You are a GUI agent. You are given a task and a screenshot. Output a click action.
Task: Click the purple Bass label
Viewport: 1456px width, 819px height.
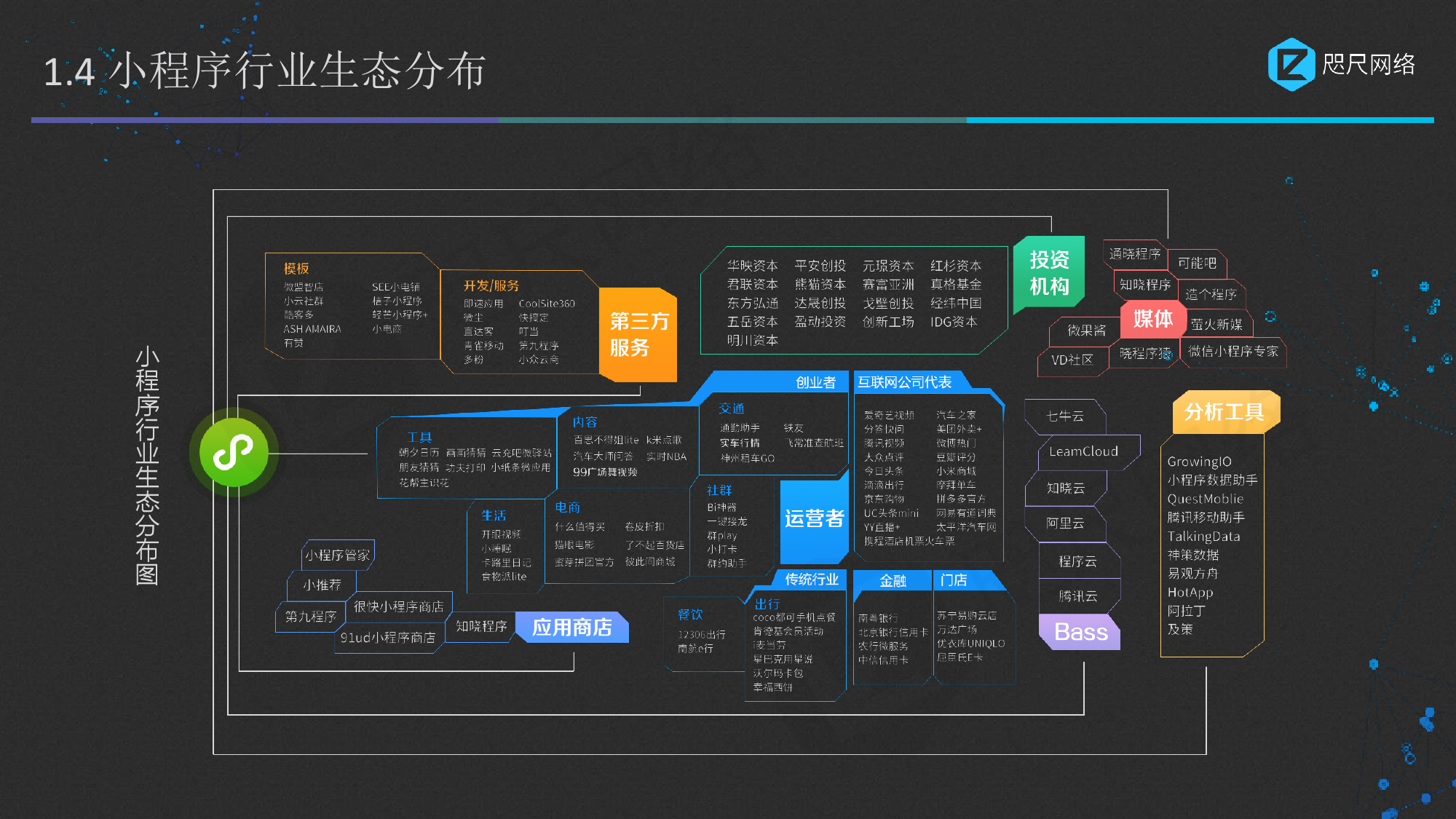[1080, 632]
